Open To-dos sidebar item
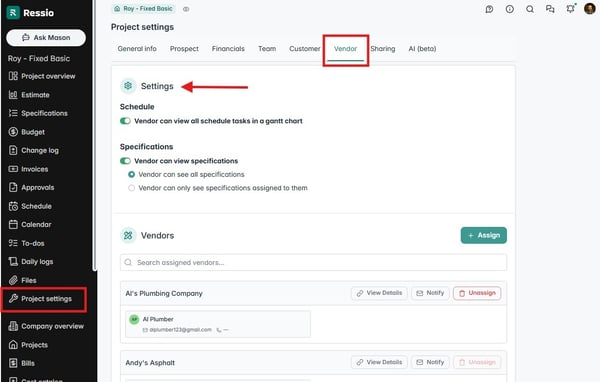This screenshot has height=382, width=600. (26, 243)
